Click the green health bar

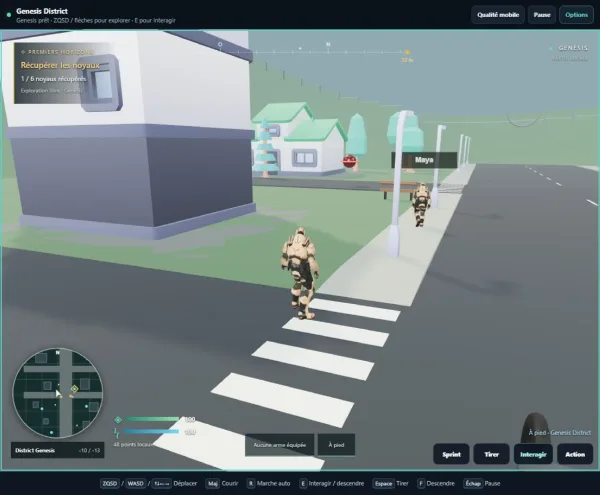point(152,419)
